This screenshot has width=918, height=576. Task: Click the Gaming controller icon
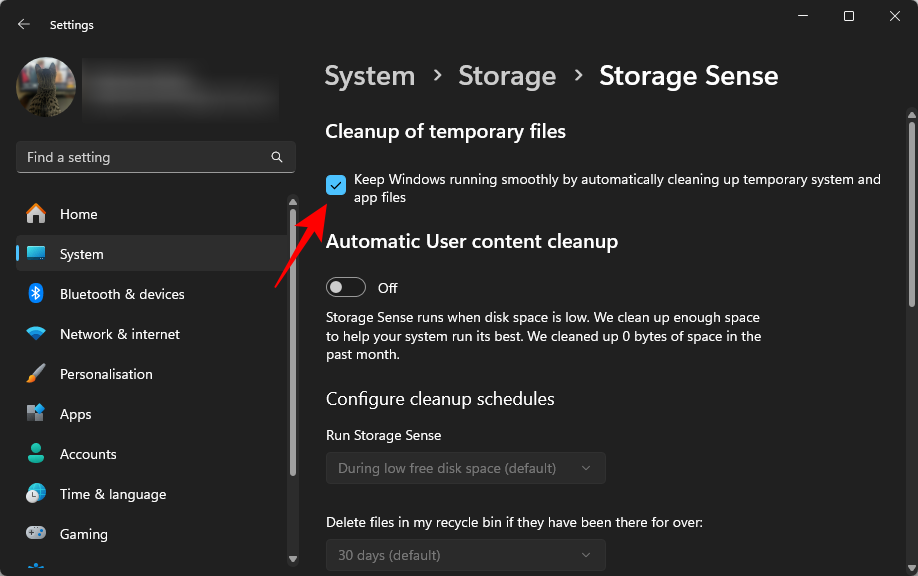[x=36, y=534]
